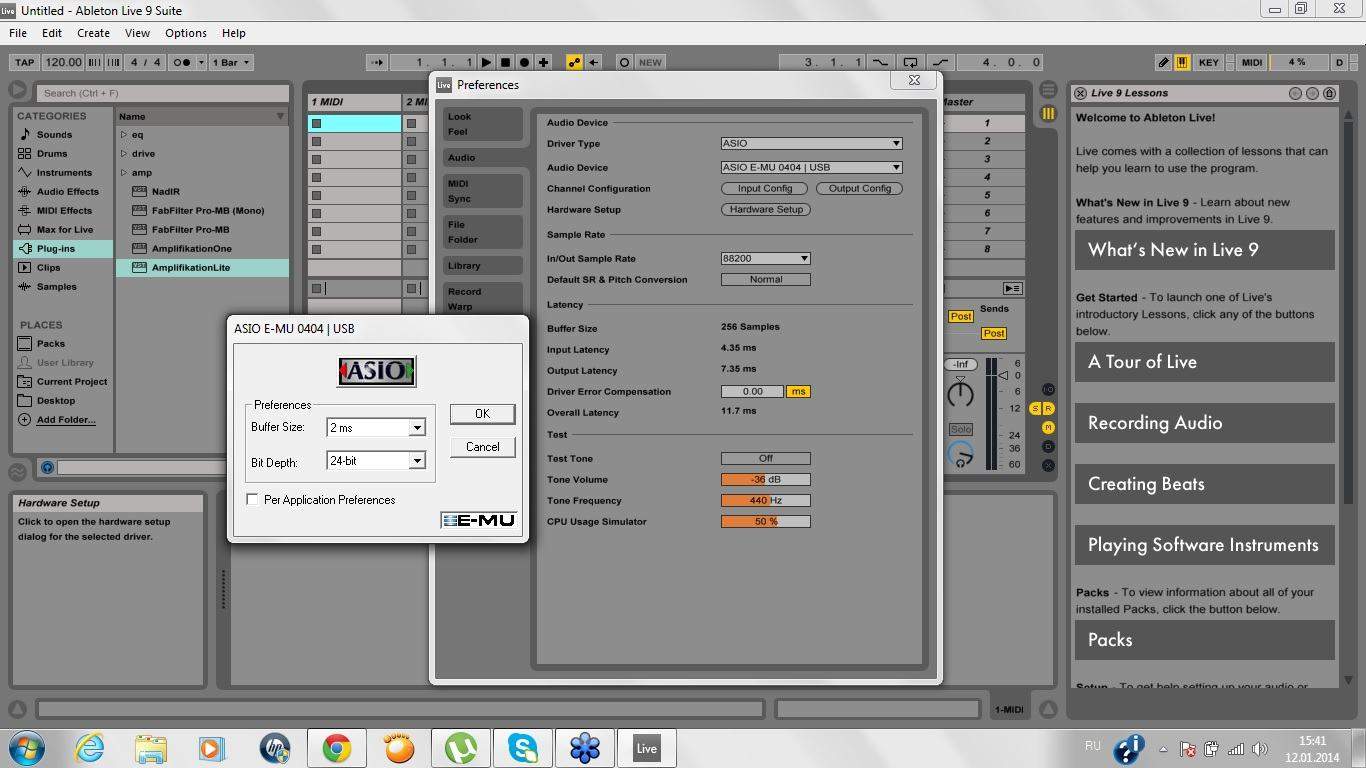Click the TAP tempo button
Image resolution: width=1366 pixels, height=768 pixels.
(24, 62)
